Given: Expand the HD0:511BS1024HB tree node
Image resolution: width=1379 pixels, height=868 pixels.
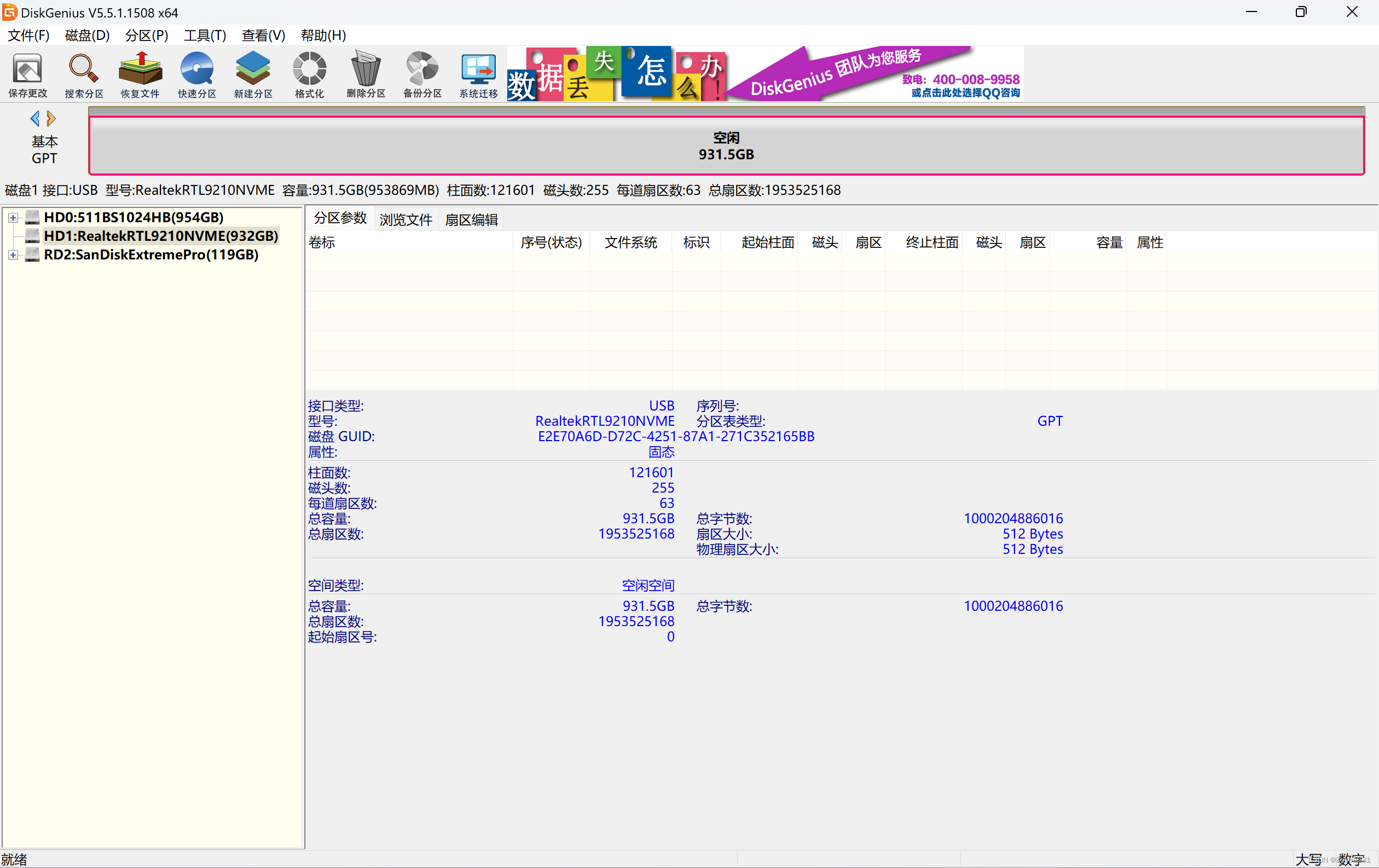Looking at the screenshot, I should pyautogui.click(x=13, y=218).
